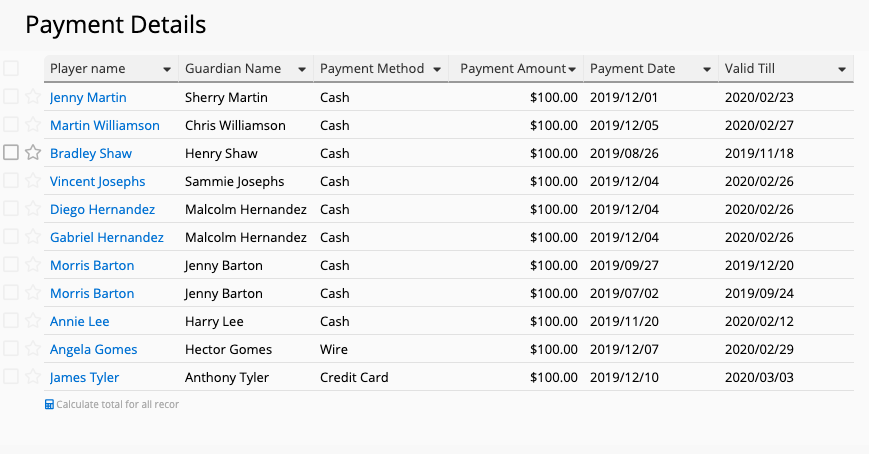Click valid till date 2020/03/03
This screenshot has width=869, height=454.
759,378
